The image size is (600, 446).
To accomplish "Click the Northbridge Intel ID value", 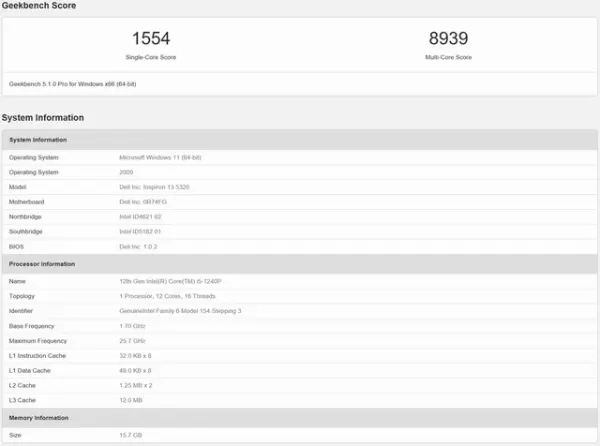I will coord(141,216).
